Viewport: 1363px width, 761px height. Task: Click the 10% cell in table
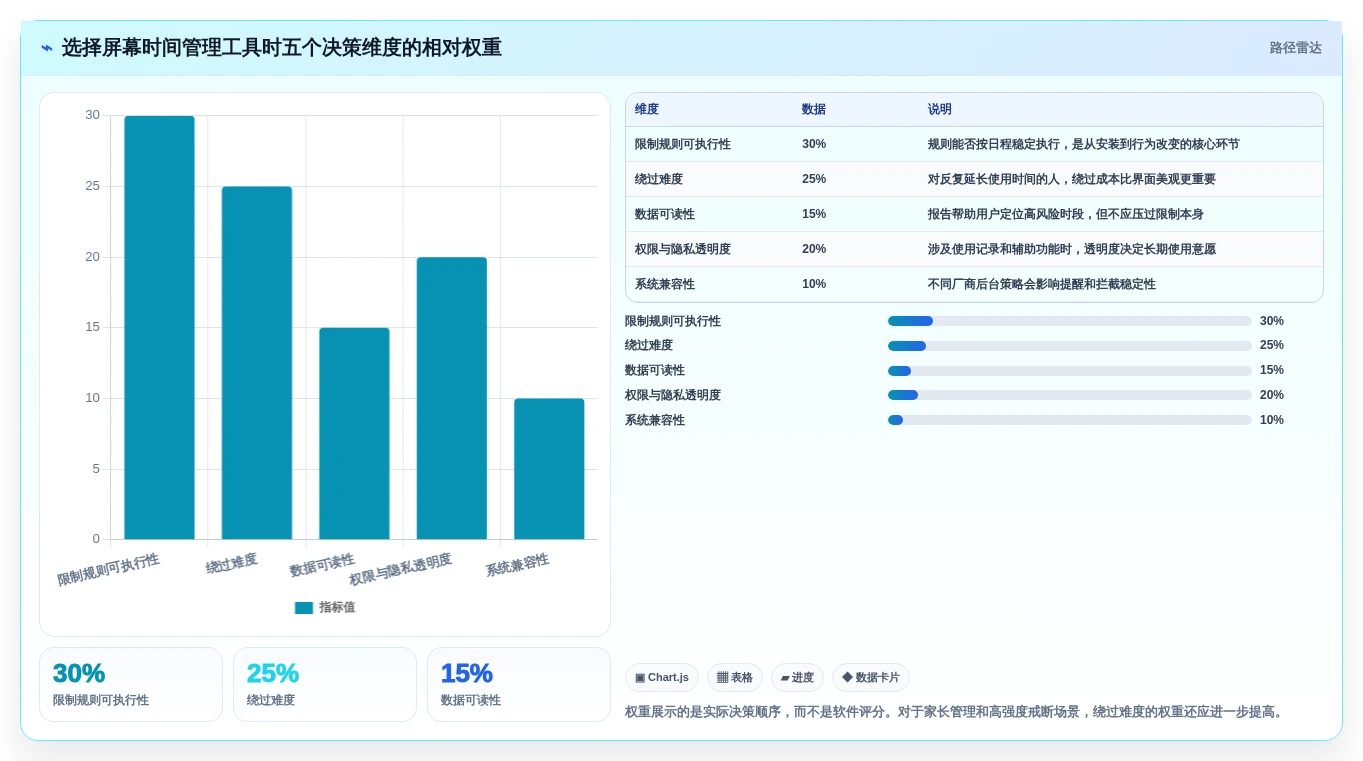coord(814,285)
